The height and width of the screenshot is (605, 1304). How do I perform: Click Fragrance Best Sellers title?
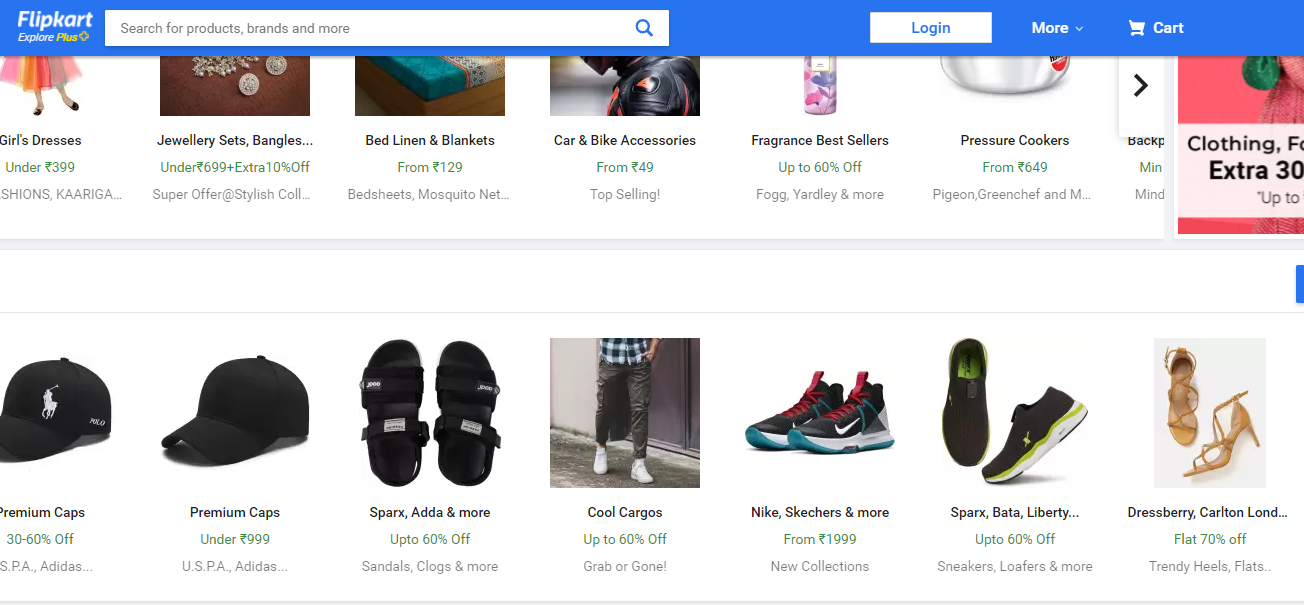(x=820, y=140)
